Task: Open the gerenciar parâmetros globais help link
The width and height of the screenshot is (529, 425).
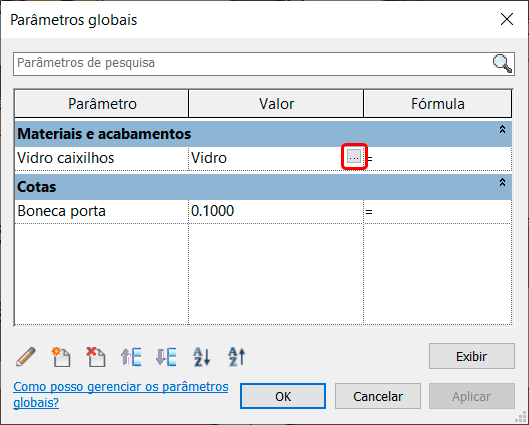Action: click(x=120, y=394)
